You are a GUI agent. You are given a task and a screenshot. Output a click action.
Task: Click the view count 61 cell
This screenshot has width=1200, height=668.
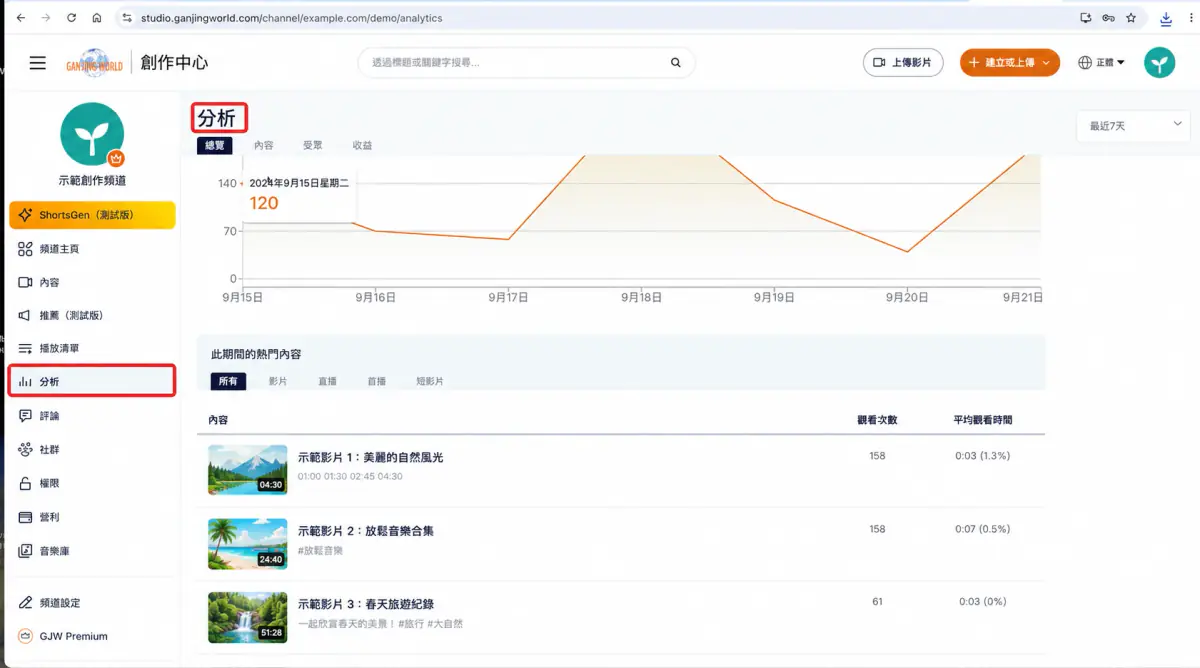pos(877,602)
